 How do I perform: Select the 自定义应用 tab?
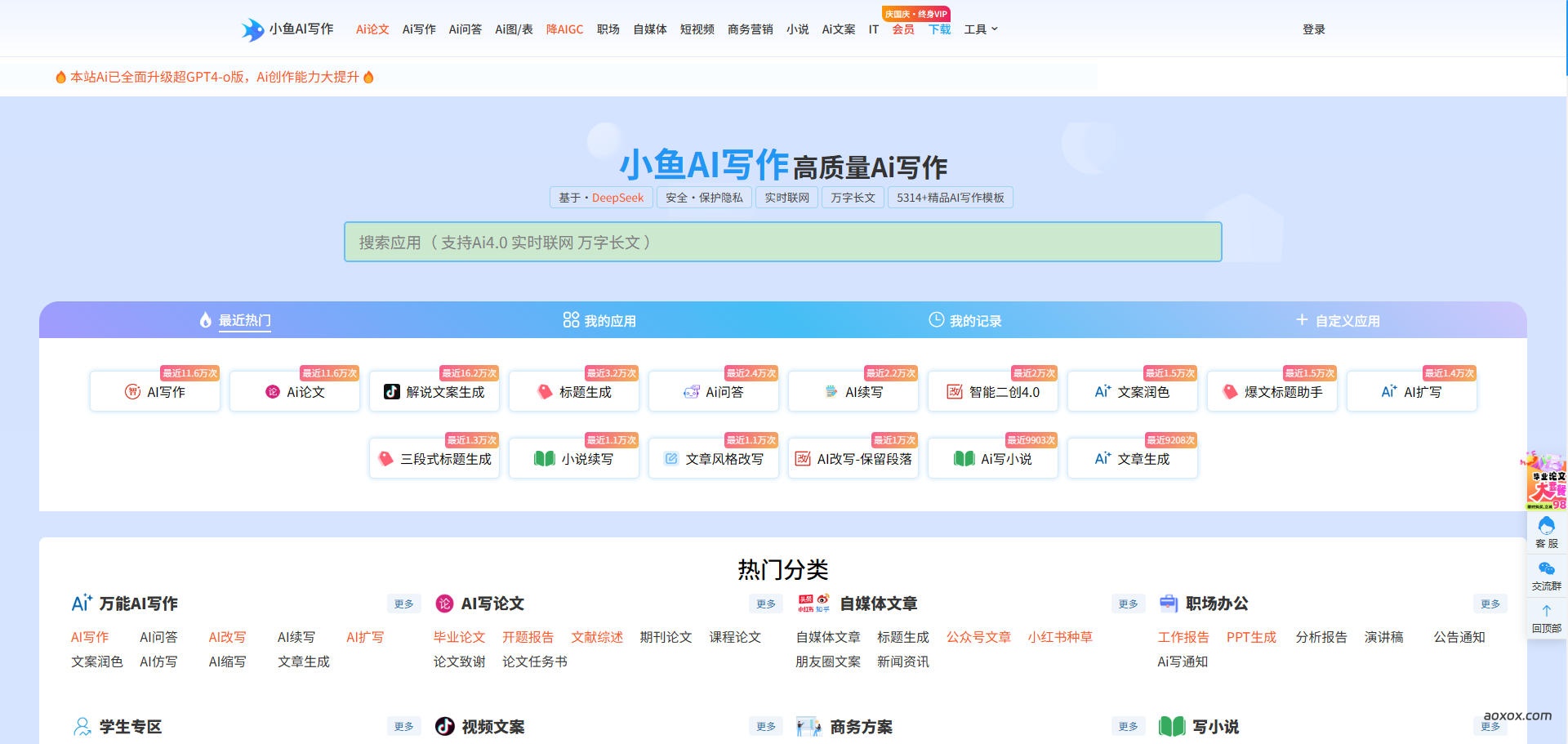point(1338,321)
